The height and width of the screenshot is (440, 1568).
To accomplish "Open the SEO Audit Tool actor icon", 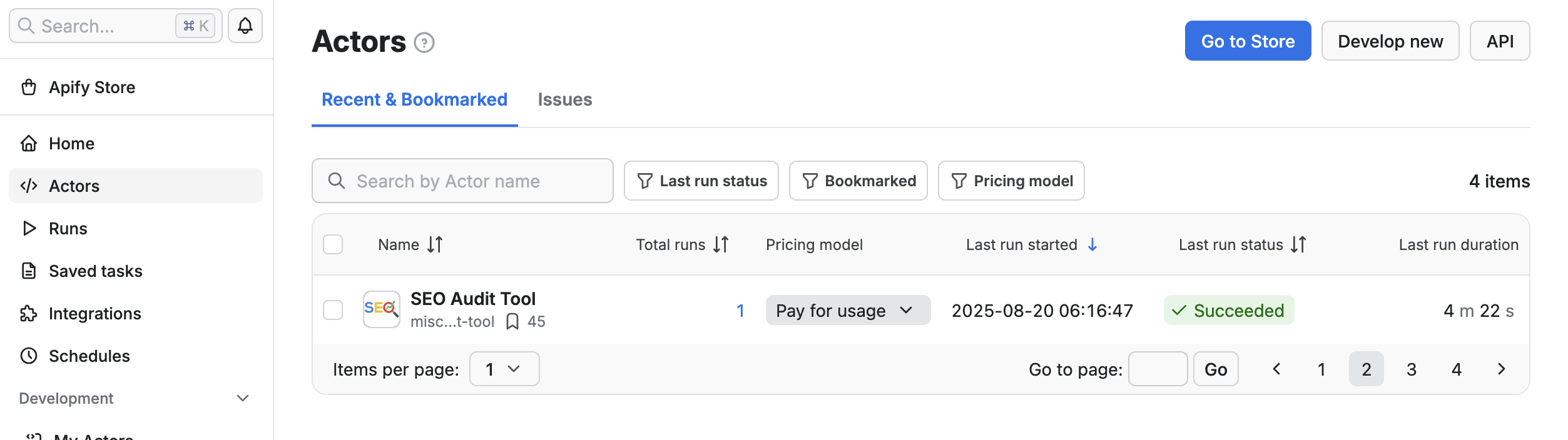I will (x=381, y=309).
